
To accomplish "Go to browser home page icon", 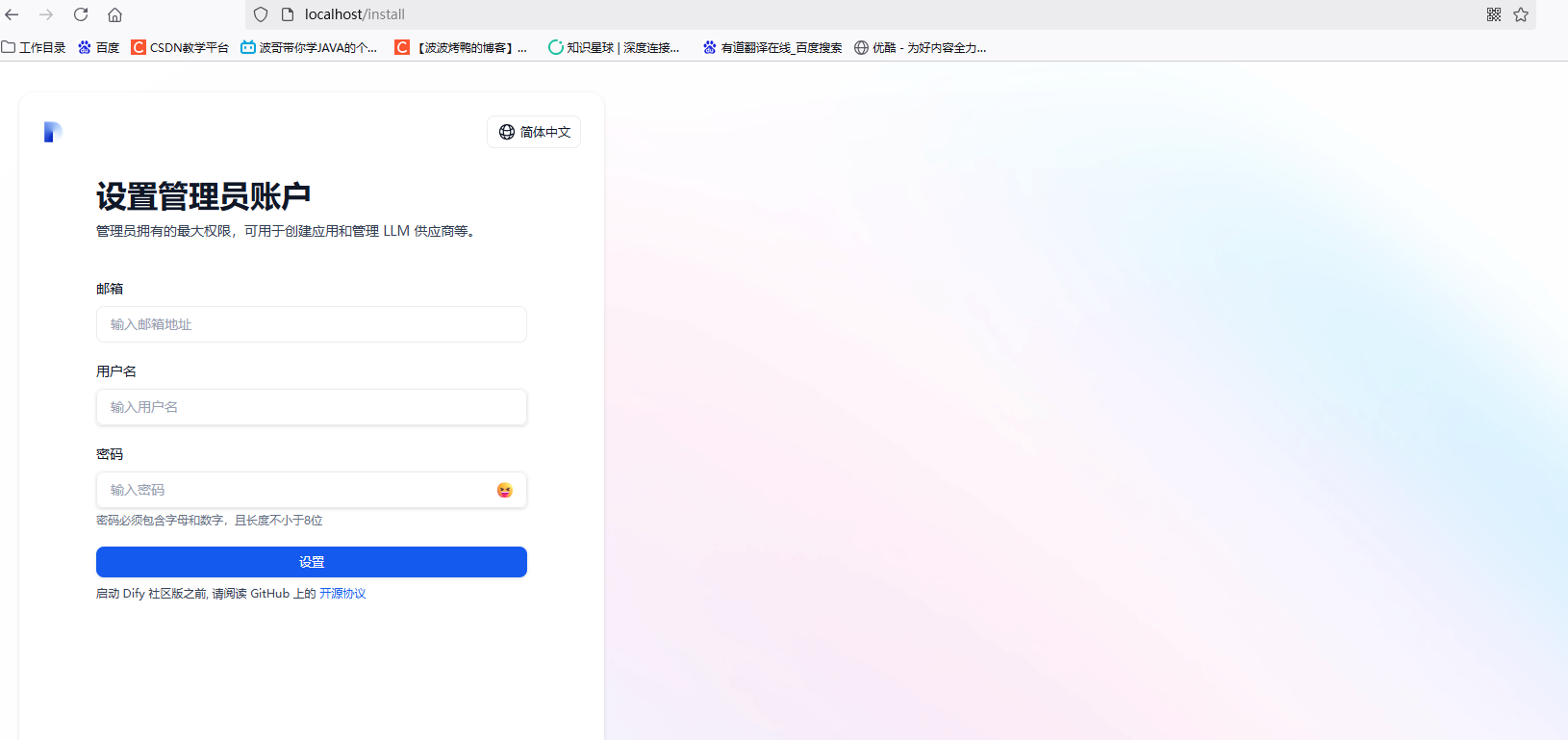I will pos(114,14).
